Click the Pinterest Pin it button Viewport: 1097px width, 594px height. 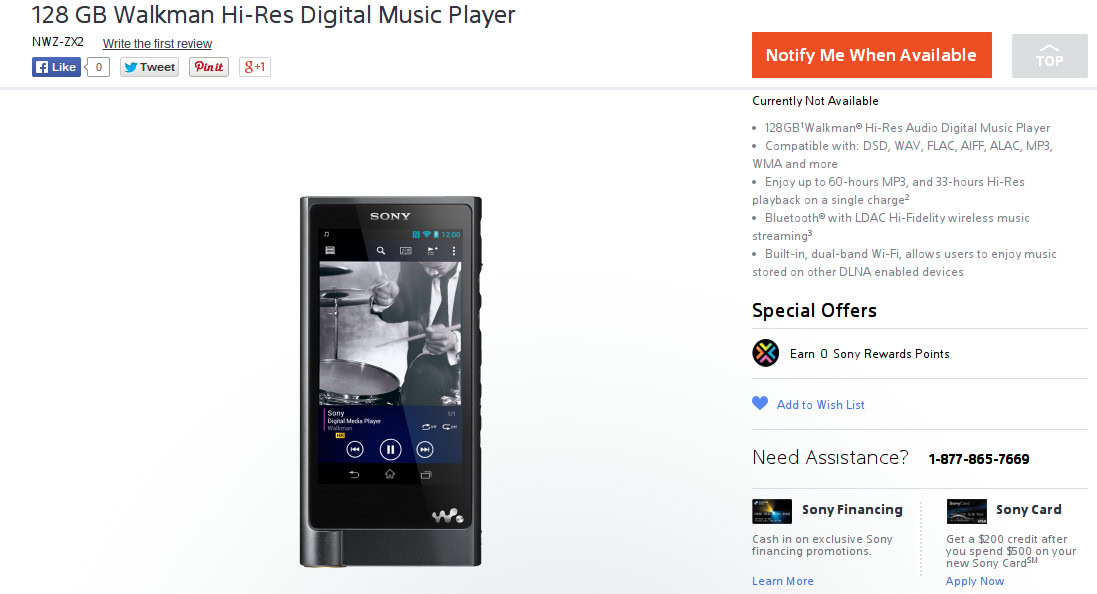[x=208, y=67]
